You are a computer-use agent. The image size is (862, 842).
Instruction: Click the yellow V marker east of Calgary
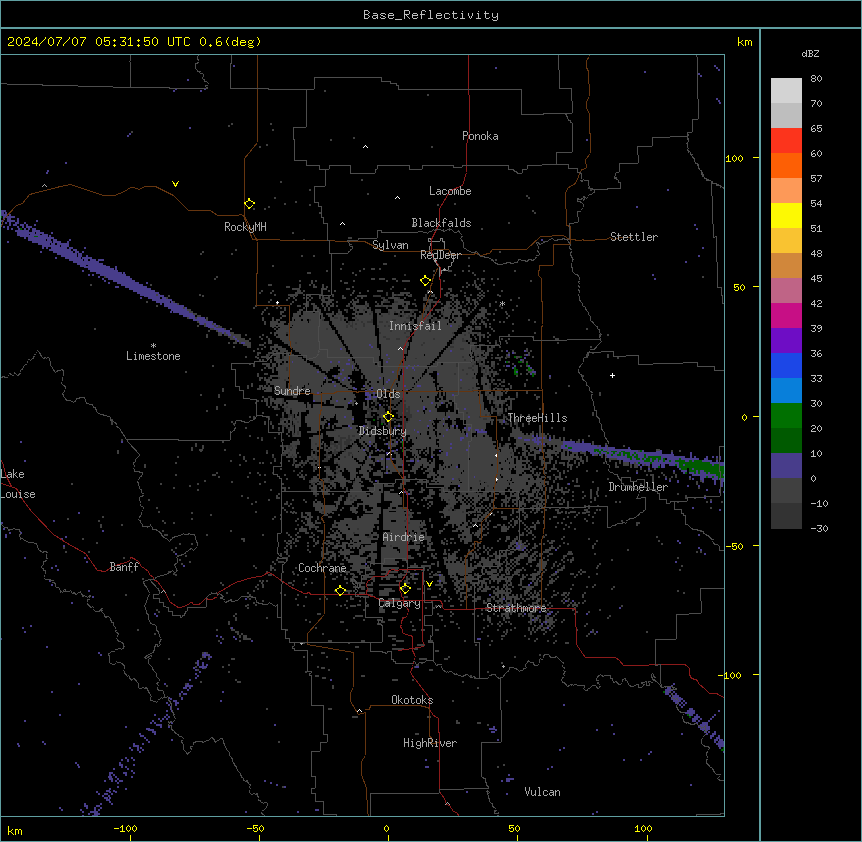(429, 584)
